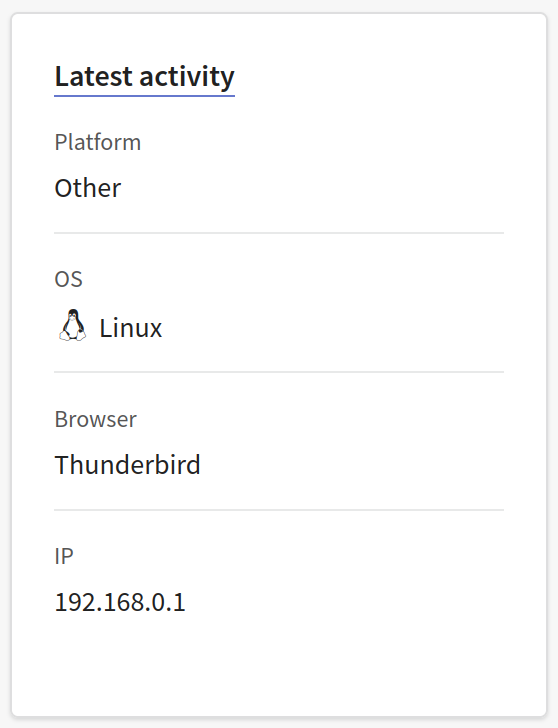The image size is (558, 728).
Task: Open the Latest activity heading link
Action: tap(144, 77)
